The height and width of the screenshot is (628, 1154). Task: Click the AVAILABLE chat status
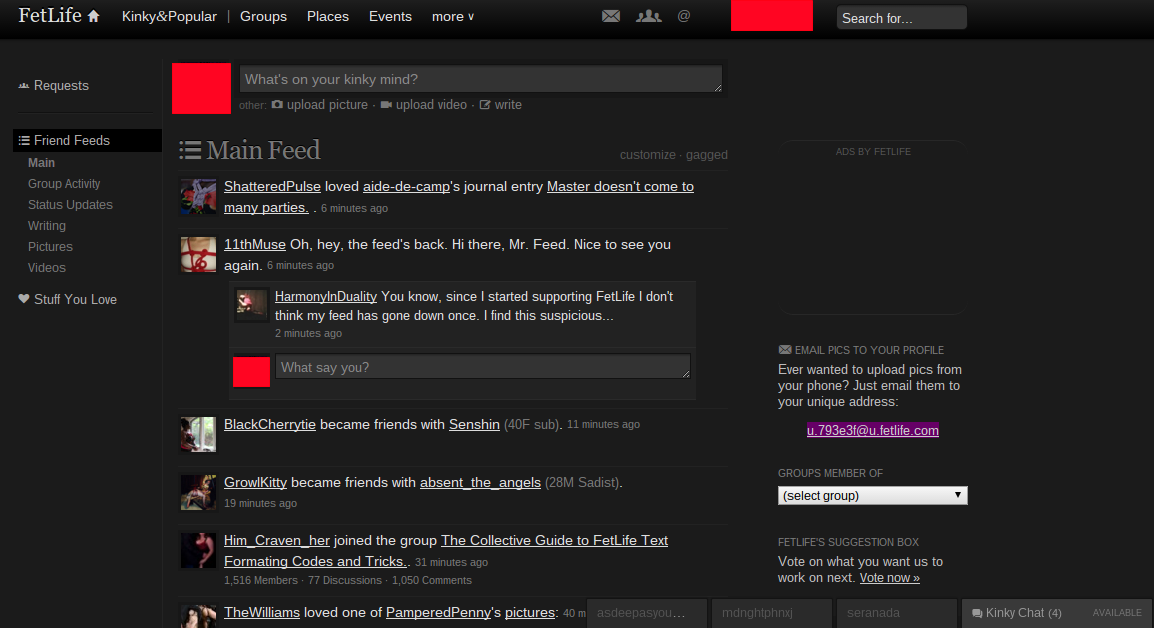coord(1117,613)
